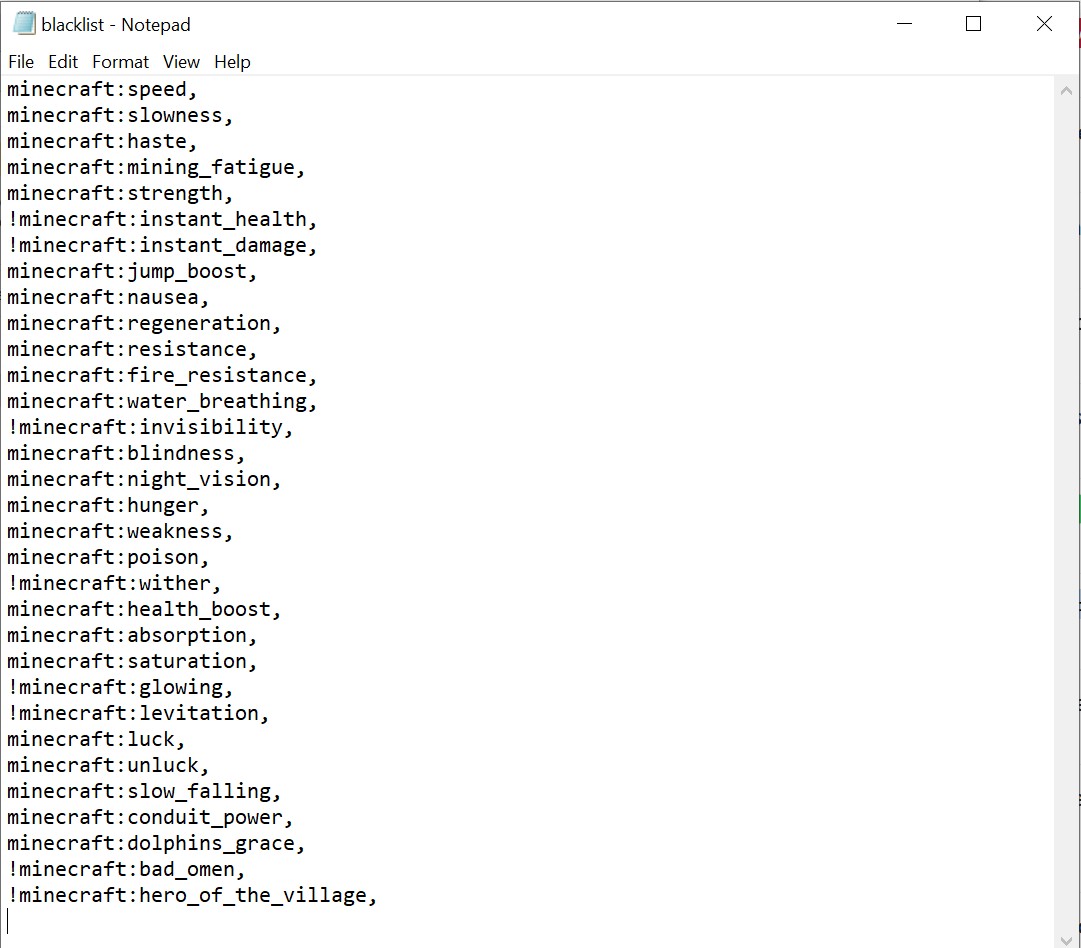Place cursor on !minecraft:hero_of_the_village line
The width and height of the screenshot is (1081, 948).
192,896
